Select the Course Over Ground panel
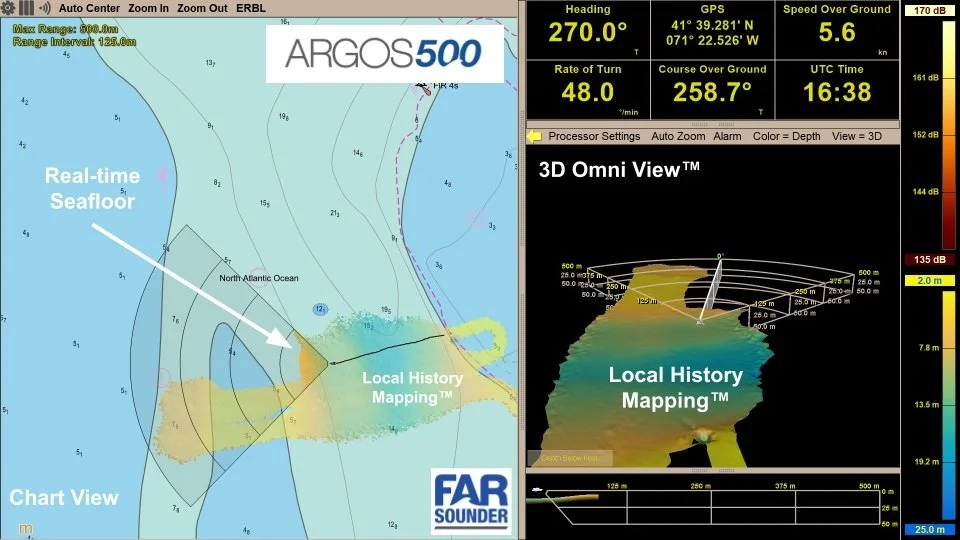 click(712, 89)
